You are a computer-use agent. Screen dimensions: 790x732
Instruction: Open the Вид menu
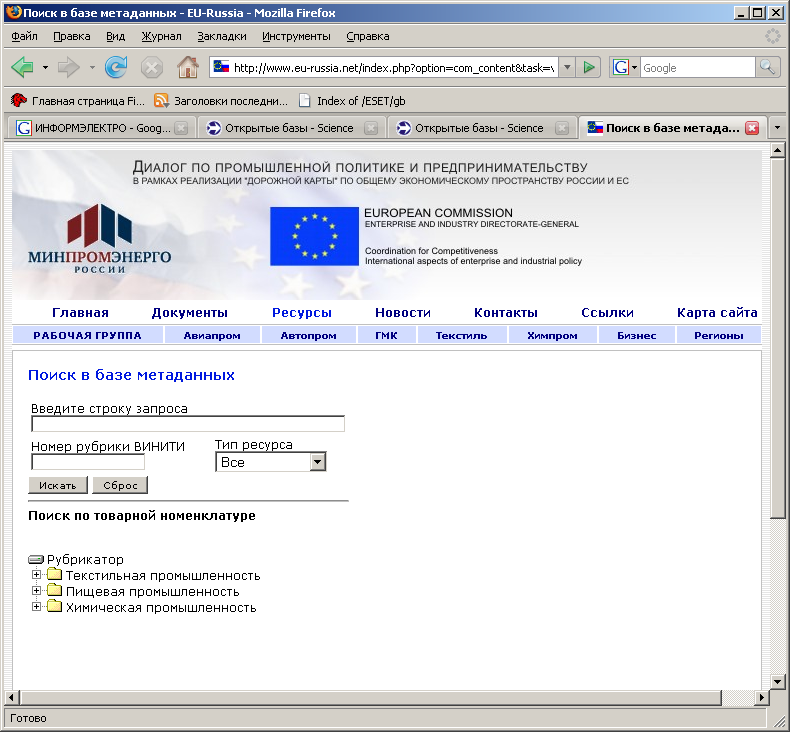pos(115,36)
